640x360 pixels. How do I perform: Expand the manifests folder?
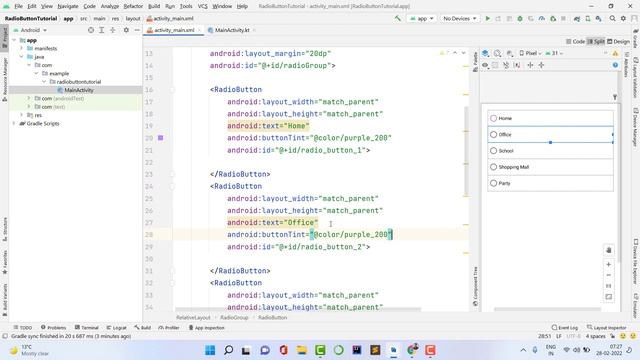pos(22,48)
